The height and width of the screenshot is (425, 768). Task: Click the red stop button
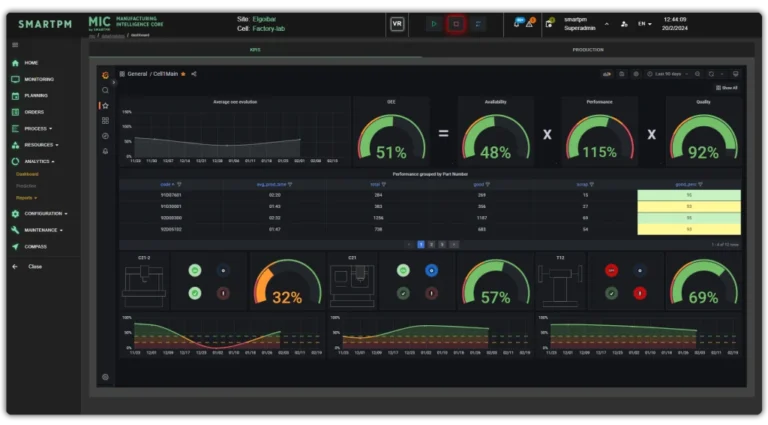[x=456, y=24]
